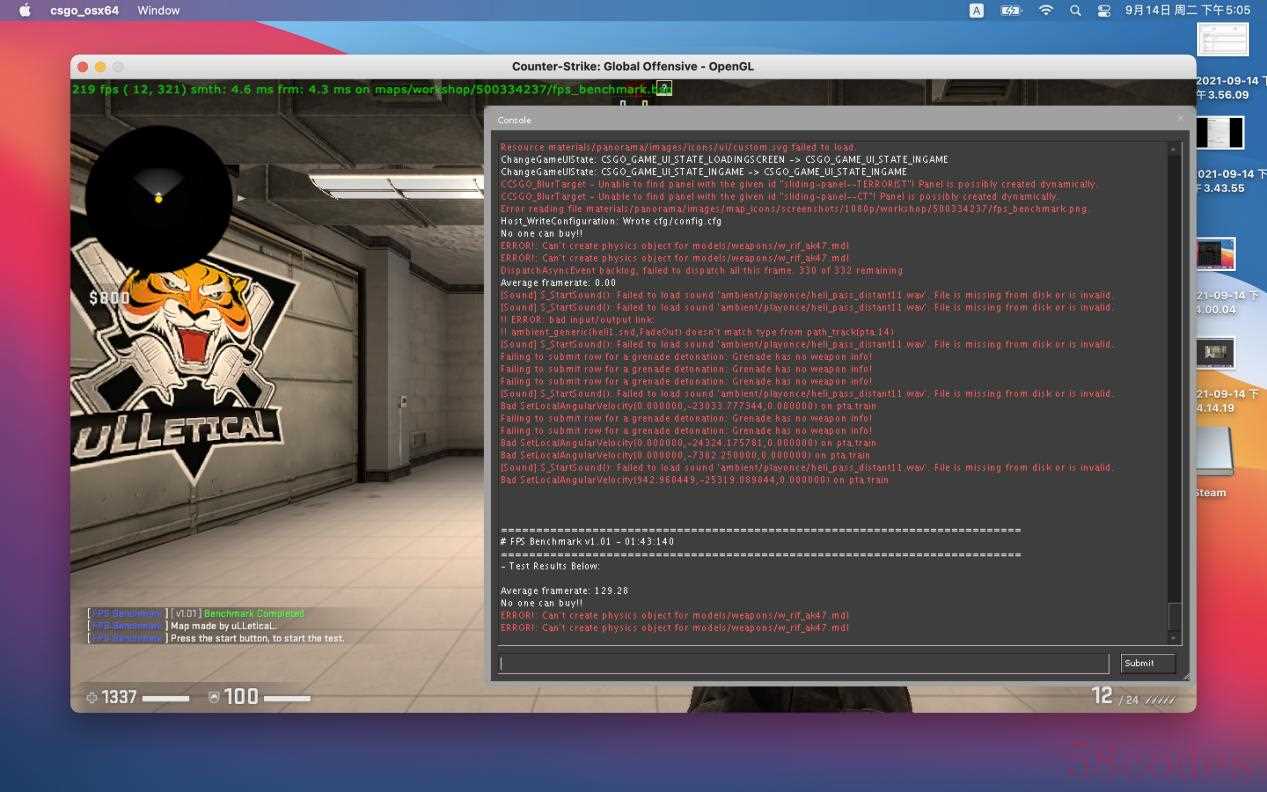Click the input source A icon

976,10
